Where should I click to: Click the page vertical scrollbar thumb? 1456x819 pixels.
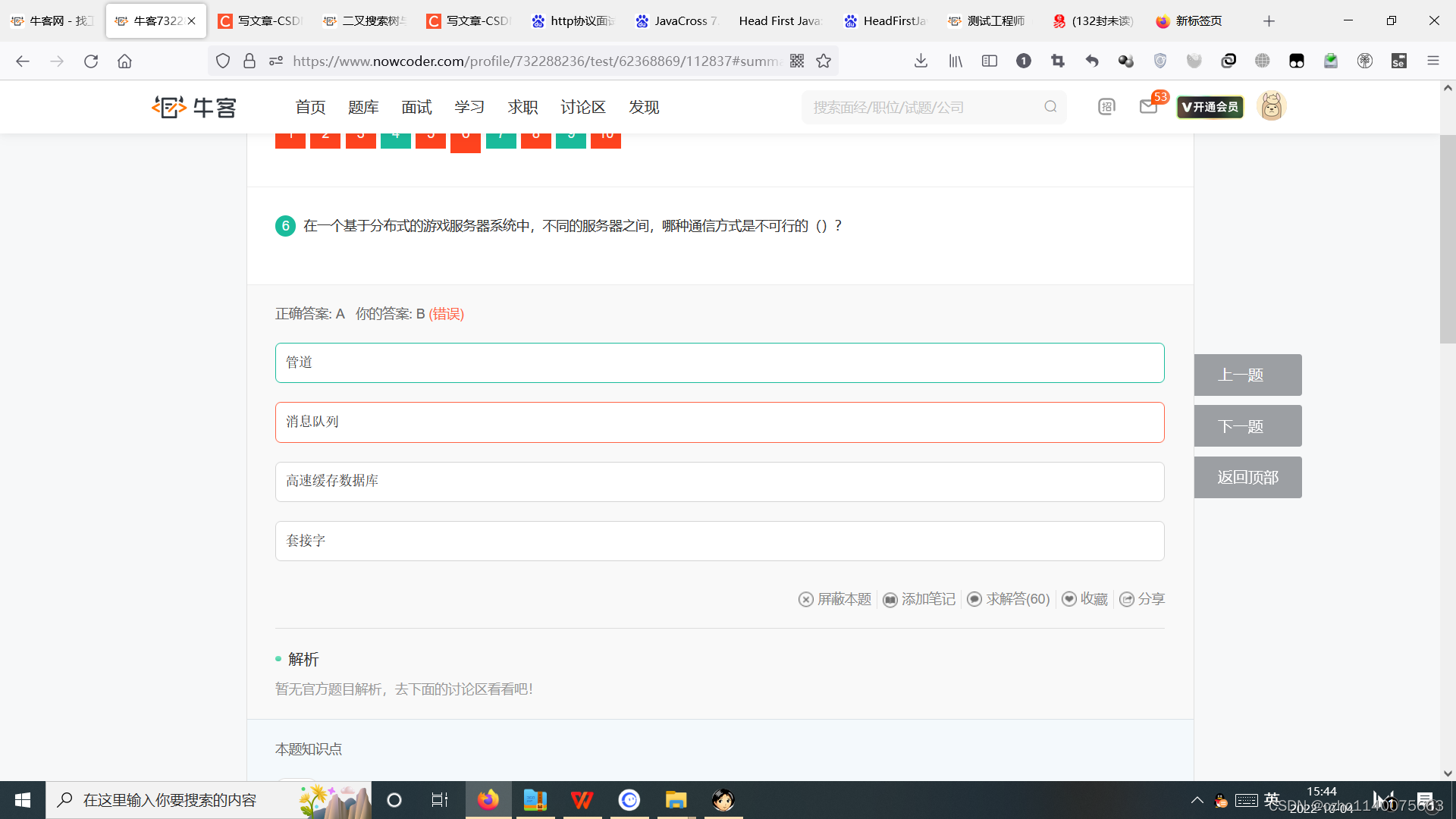[1448, 239]
